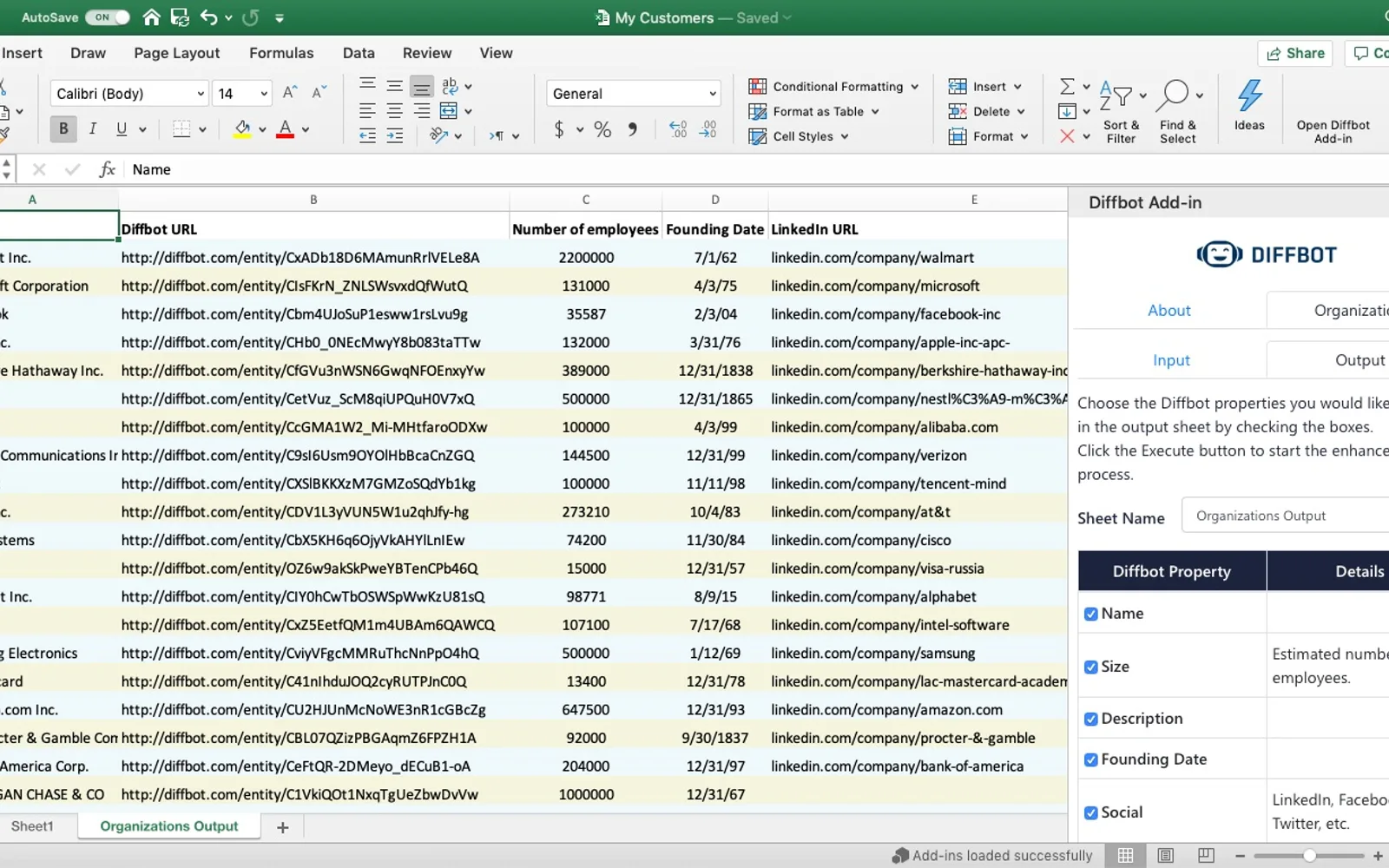Click the Sheet Name input field

1287,516
